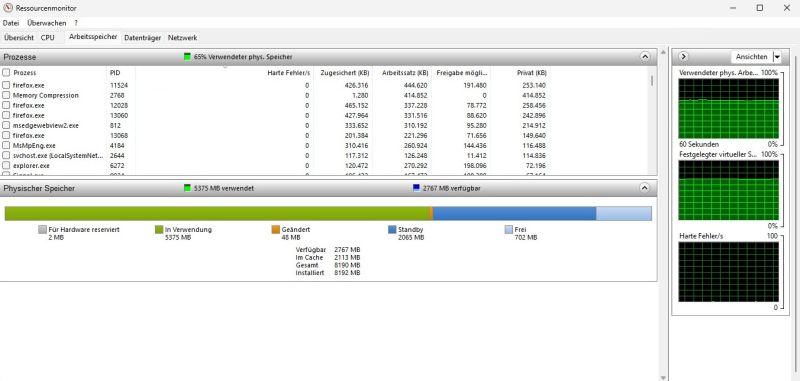Click the main pane scrollbar up arrow
The width and height of the screenshot is (800, 381).
663,52
